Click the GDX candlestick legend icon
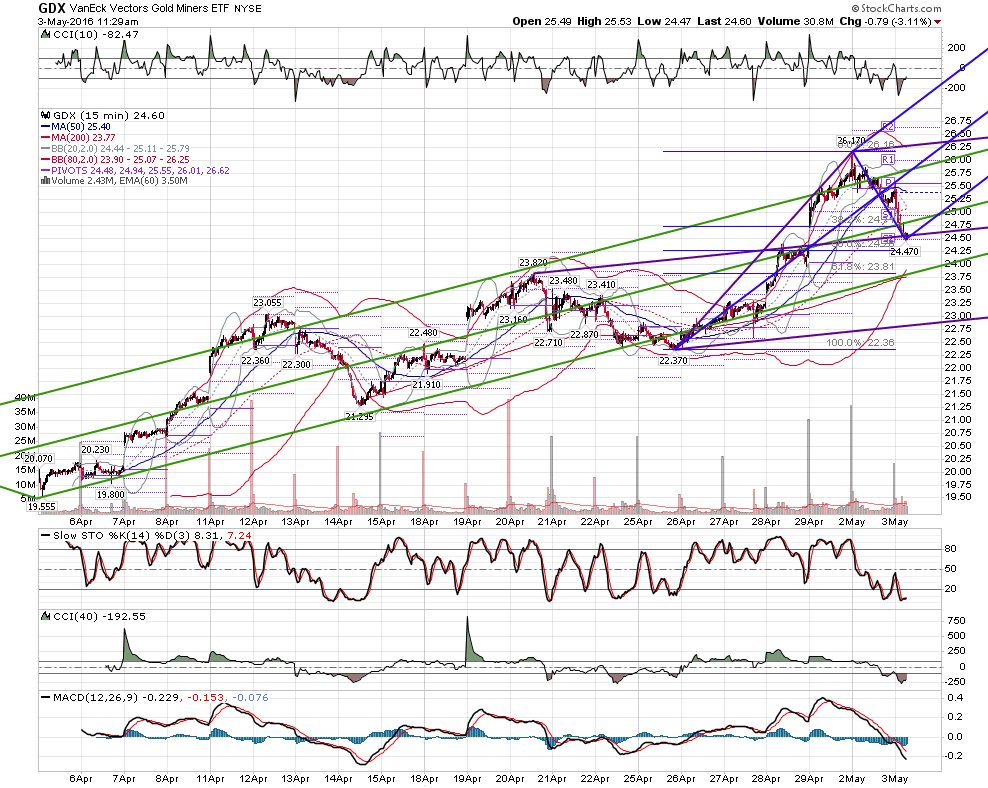988x788 pixels. click(45, 115)
